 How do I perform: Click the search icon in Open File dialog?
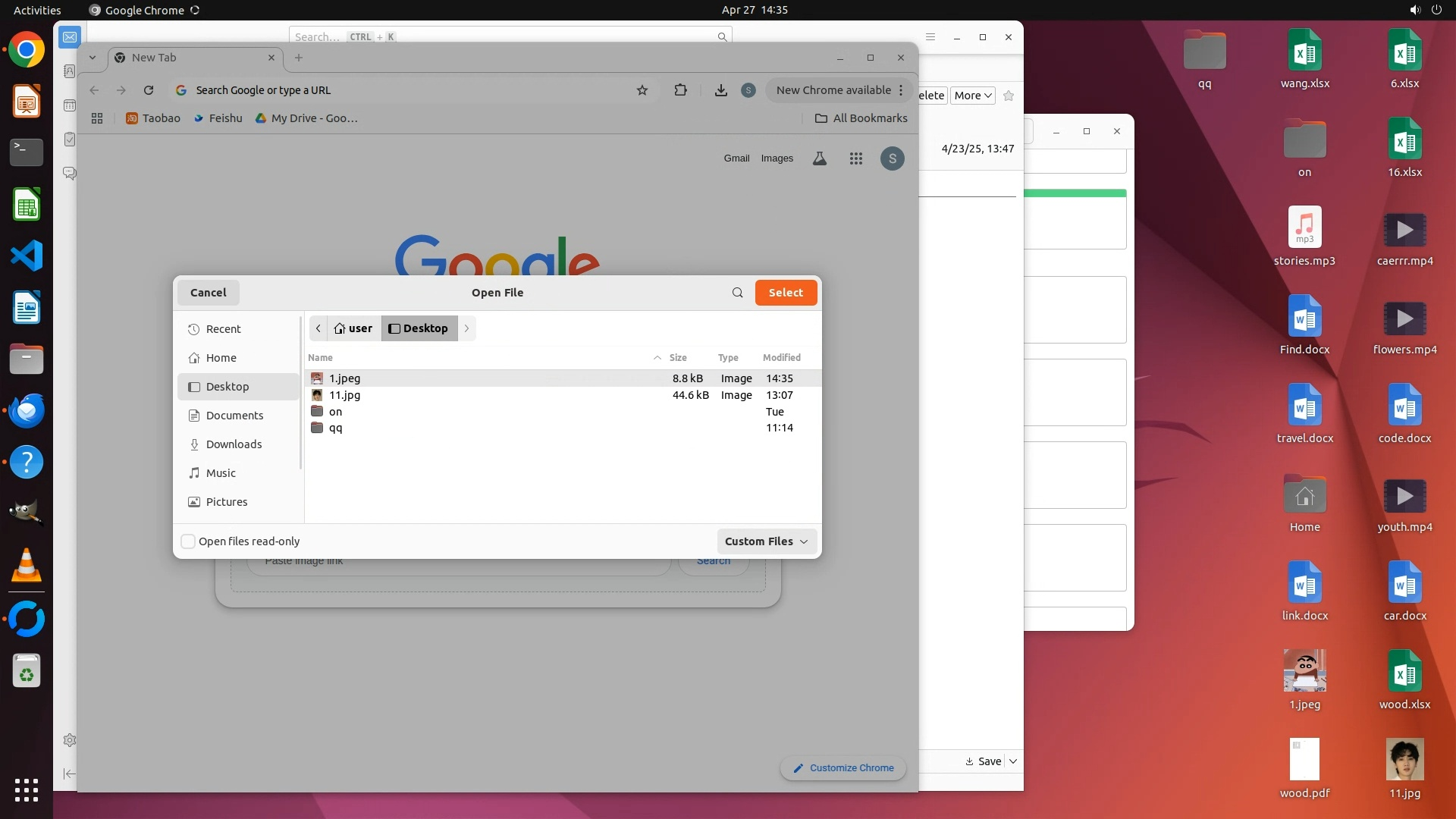[737, 293]
